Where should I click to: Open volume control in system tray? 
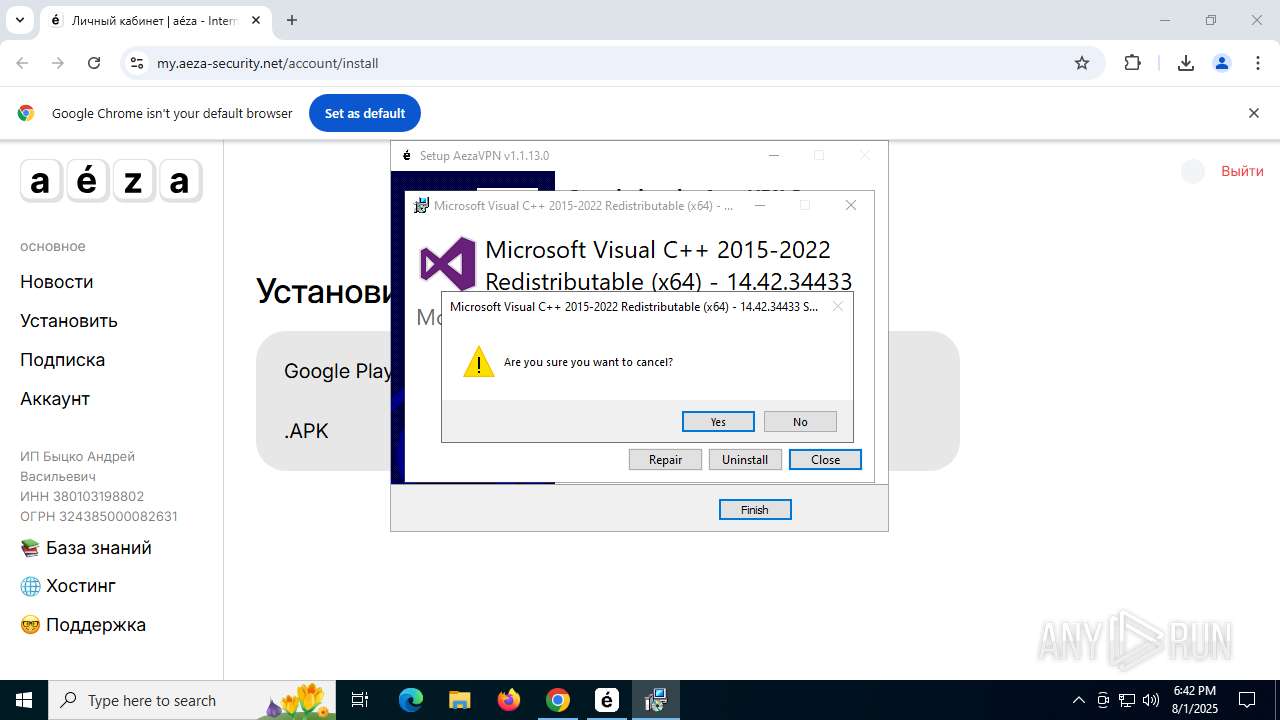coord(1151,700)
